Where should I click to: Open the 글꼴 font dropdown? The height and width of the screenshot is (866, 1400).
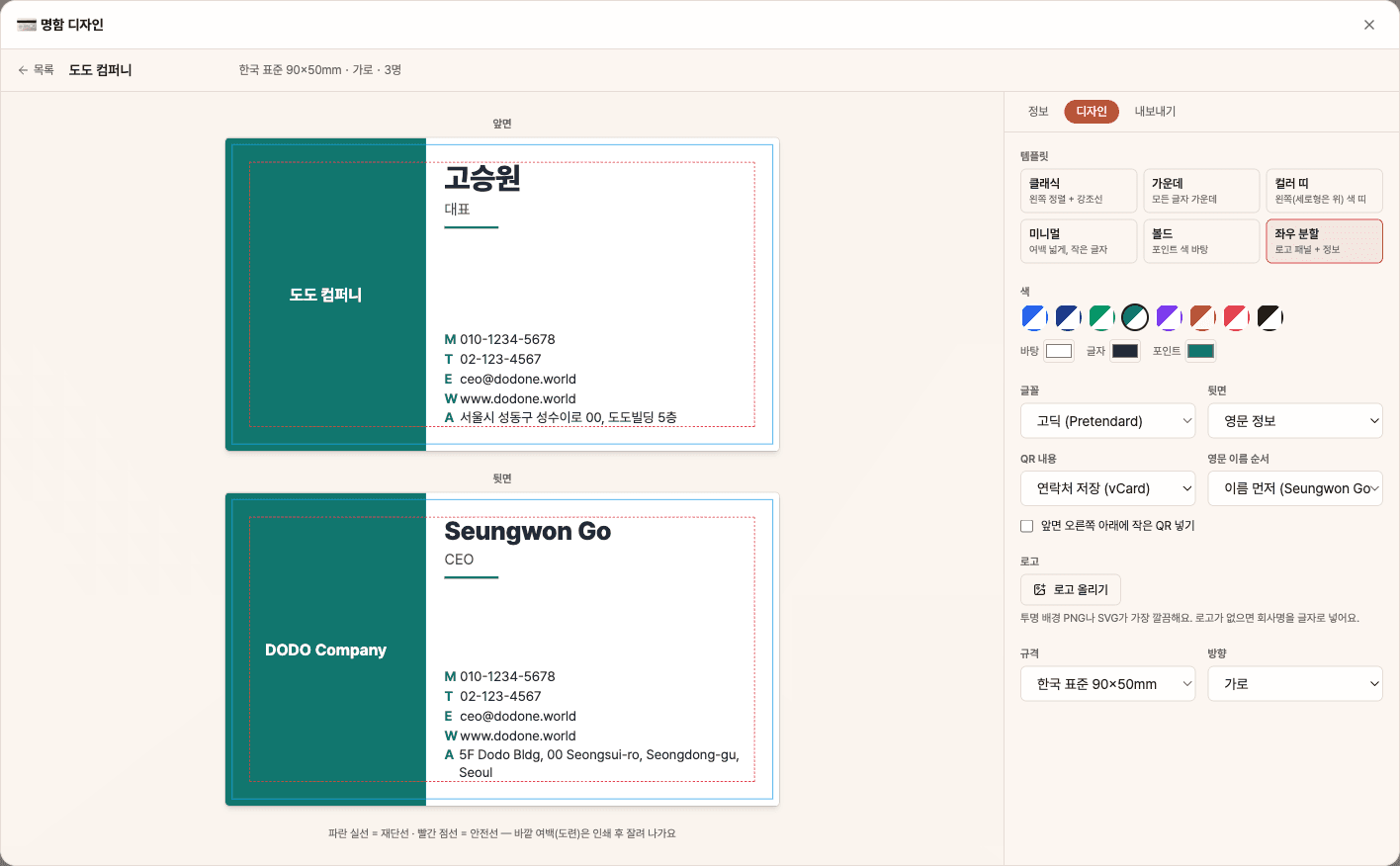1107,421
